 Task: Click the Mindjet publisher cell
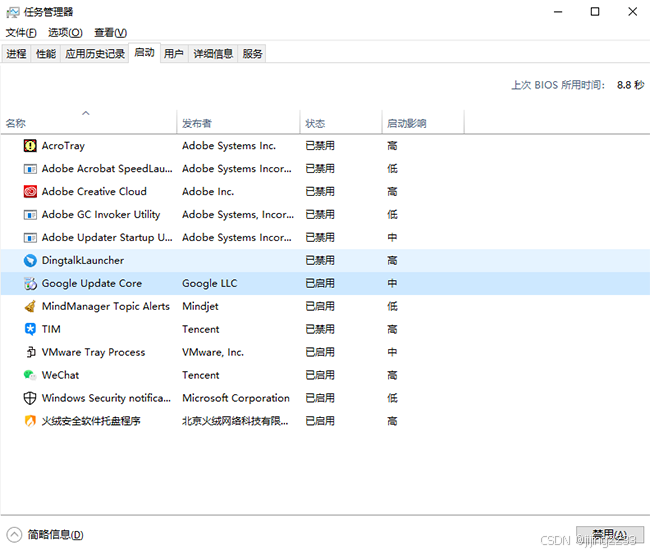coord(200,306)
